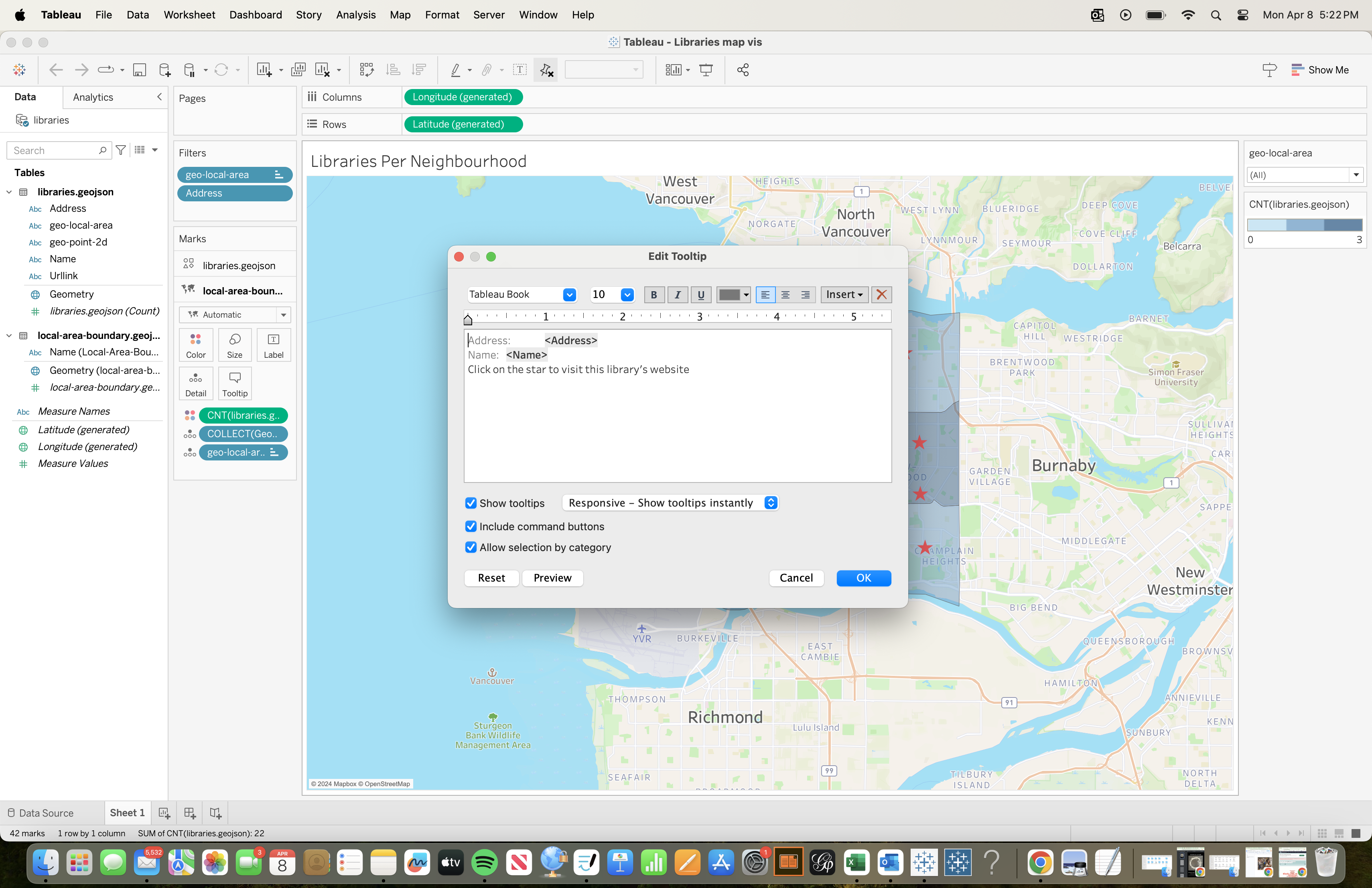Click the Share workbook icon

point(743,70)
